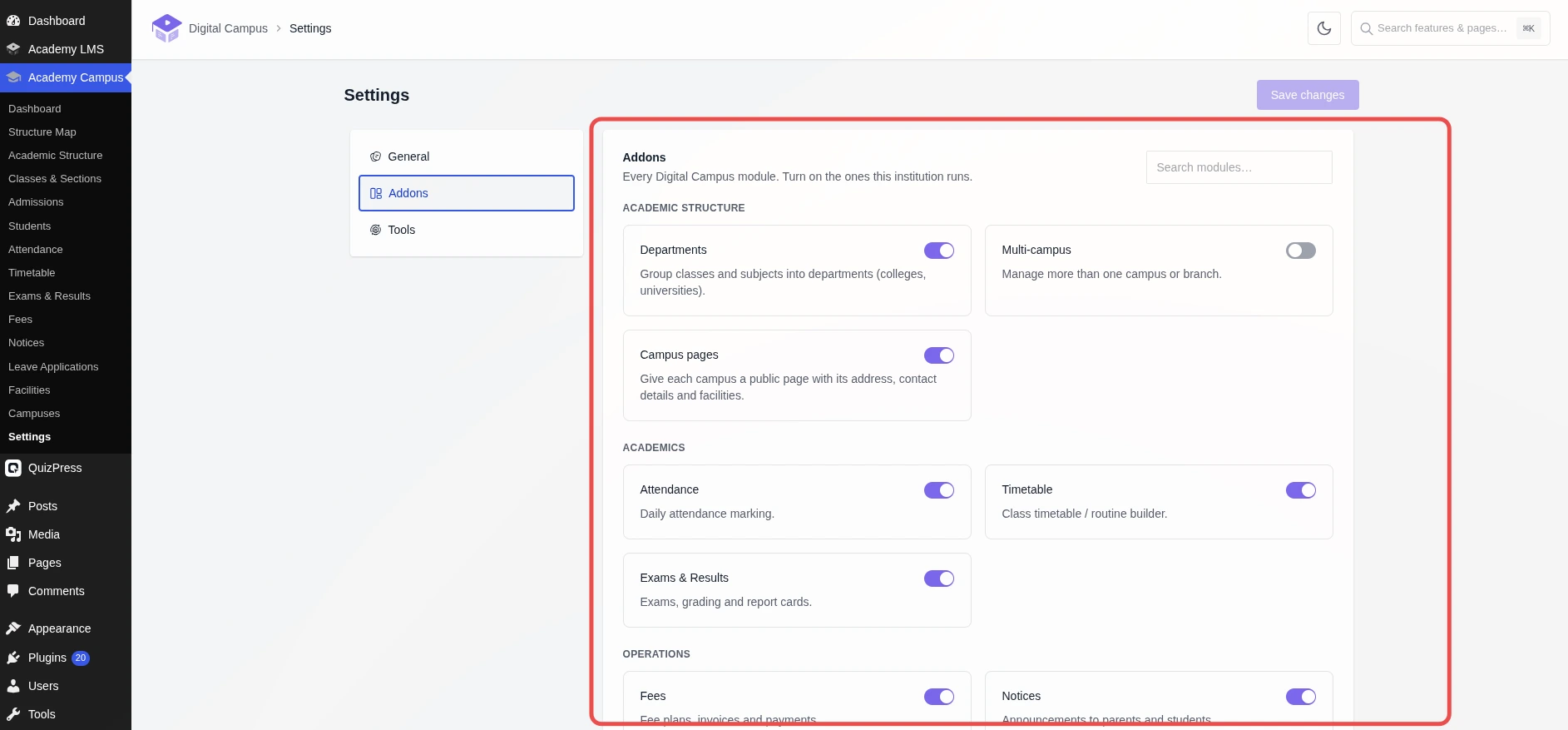The height and width of the screenshot is (730, 1568).
Task: Click the Users person icon
Action: (13, 686)
